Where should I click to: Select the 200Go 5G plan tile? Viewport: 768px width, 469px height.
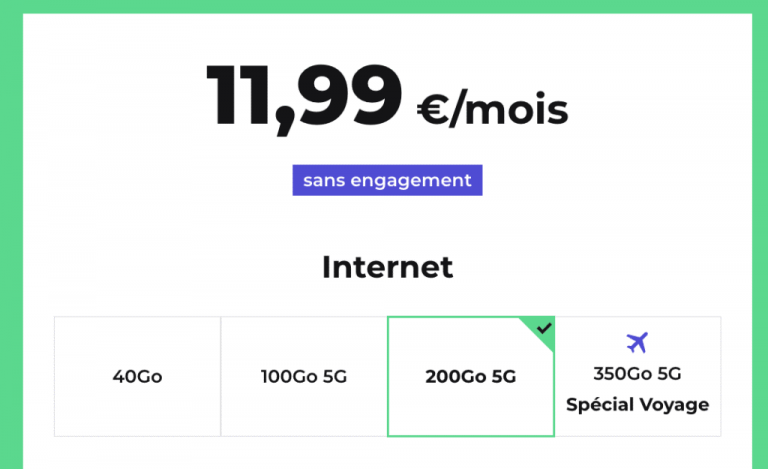[x=471, y=376]
